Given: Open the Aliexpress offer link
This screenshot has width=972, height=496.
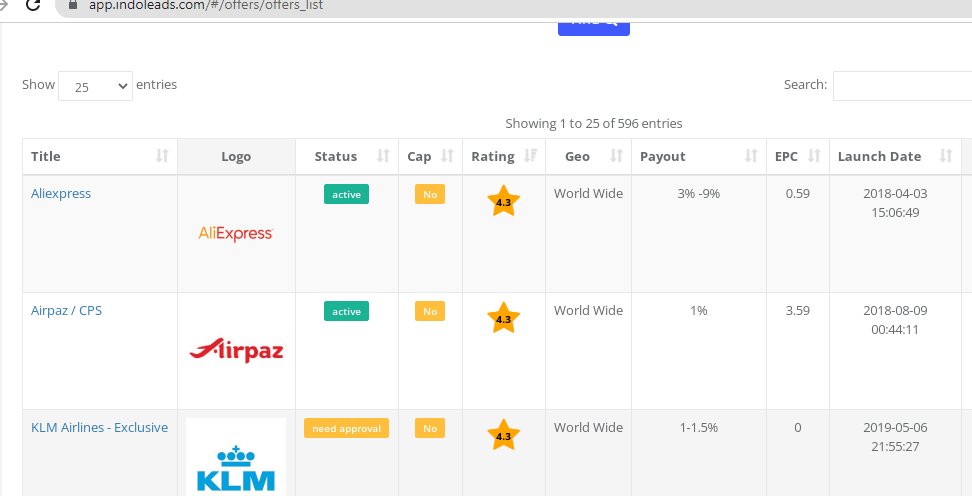Looking at the screenshot, I should (x=61, y=193).
